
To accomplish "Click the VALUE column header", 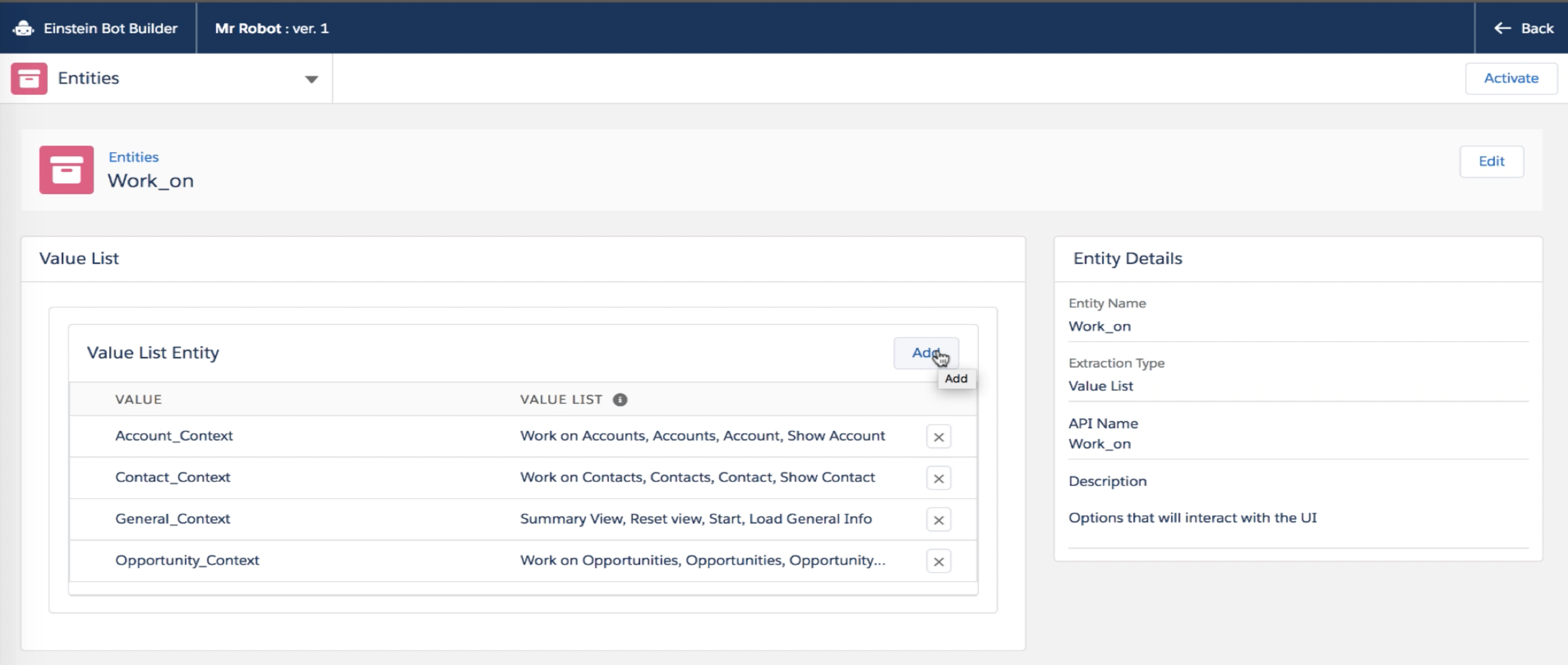I will pos(139,400).
